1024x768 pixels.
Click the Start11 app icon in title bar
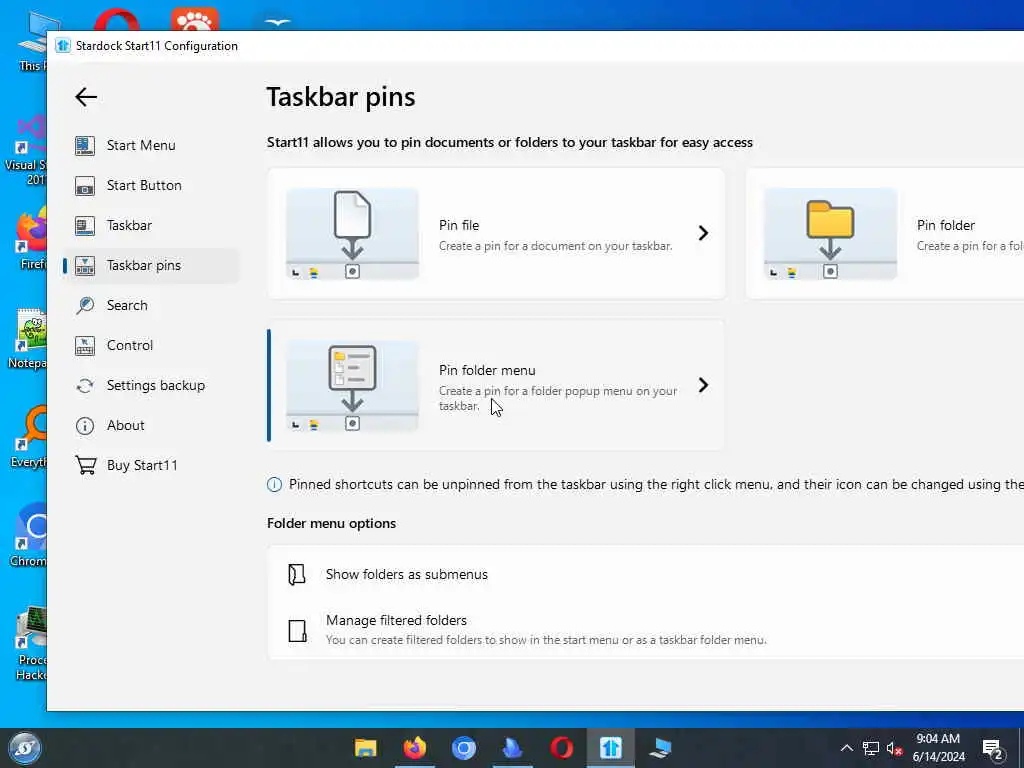point(63,46)
